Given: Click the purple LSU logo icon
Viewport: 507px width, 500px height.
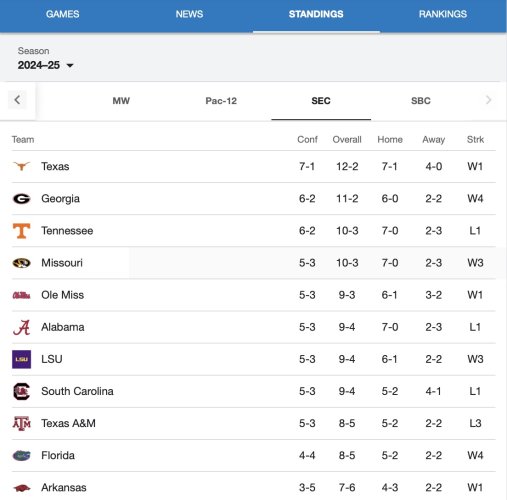Looking at the screenshot, I should [21, 359].
